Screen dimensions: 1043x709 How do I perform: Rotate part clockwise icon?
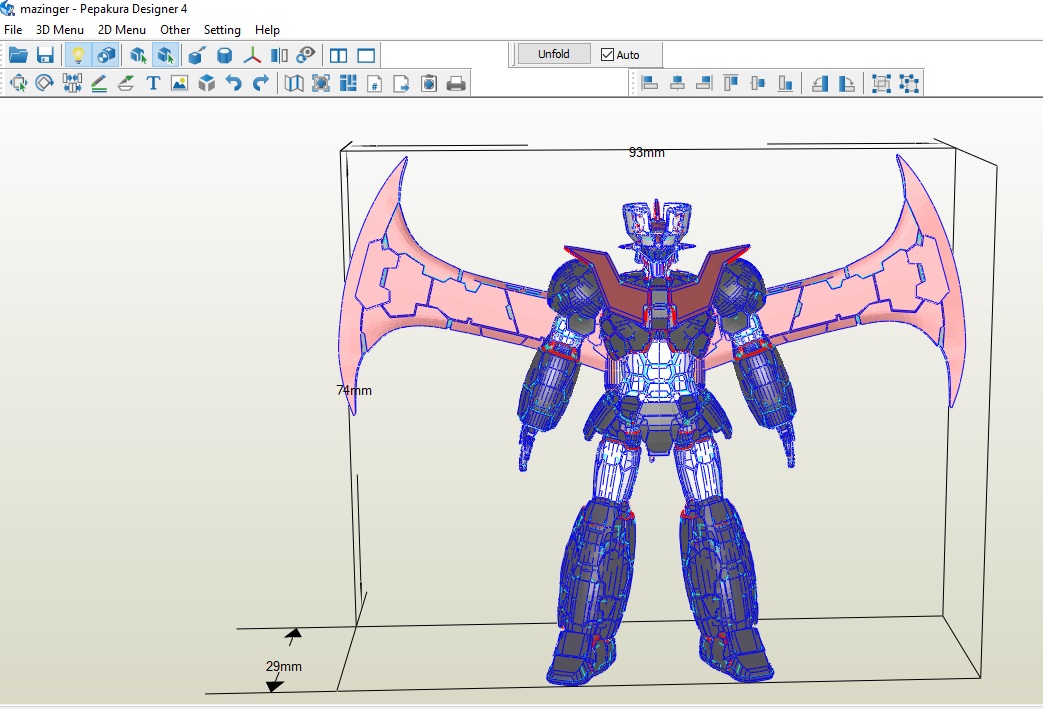pos(847,83)
